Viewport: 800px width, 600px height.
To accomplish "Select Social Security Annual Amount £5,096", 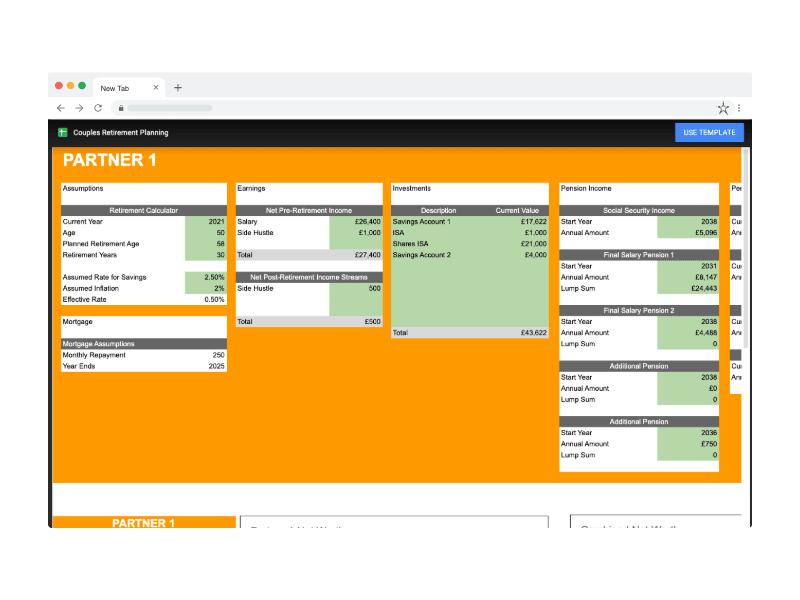I will coord(688,233).
